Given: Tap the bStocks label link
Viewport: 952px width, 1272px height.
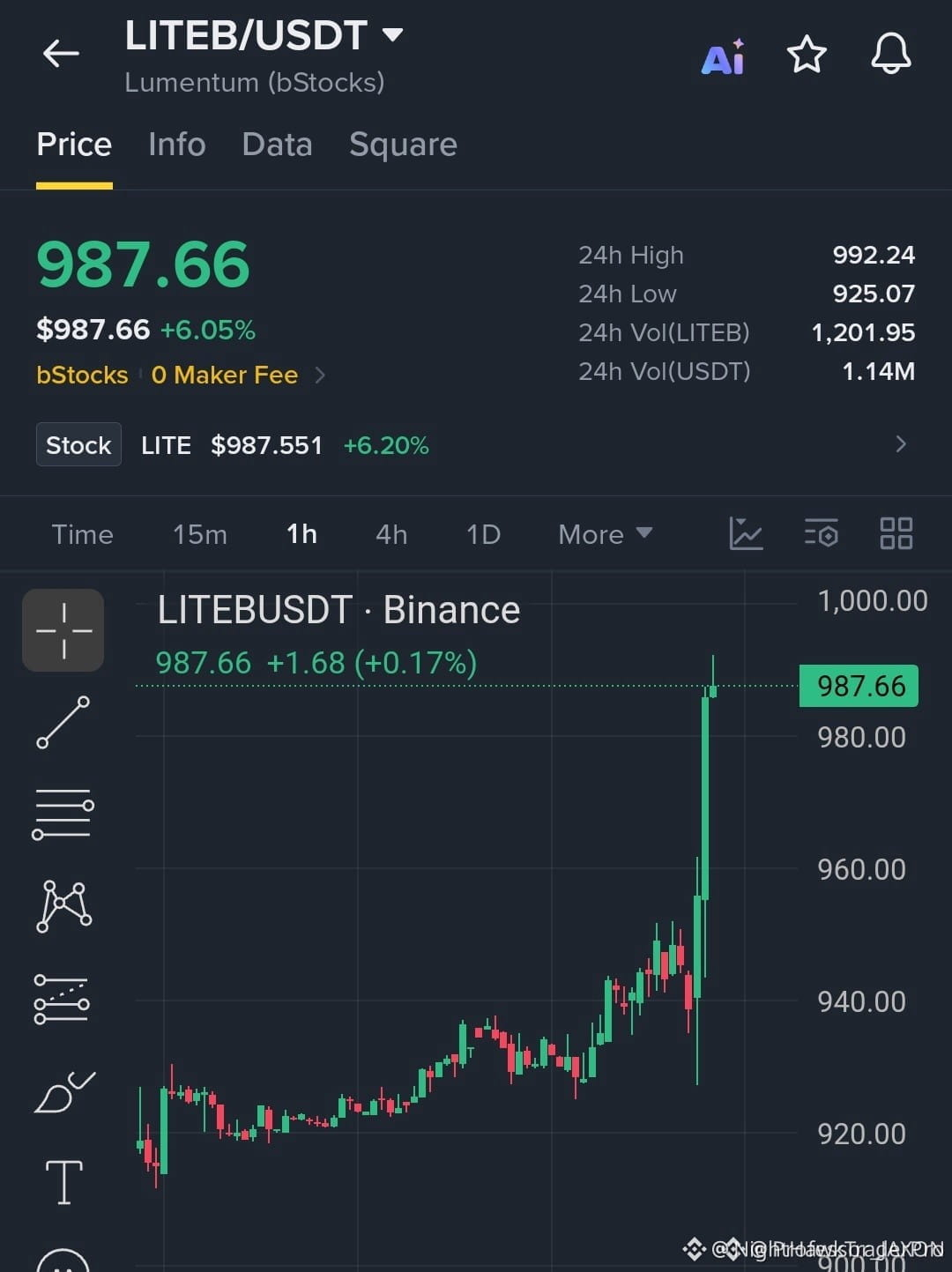Looking at the screenshot, I should click(x=82, y=376).
